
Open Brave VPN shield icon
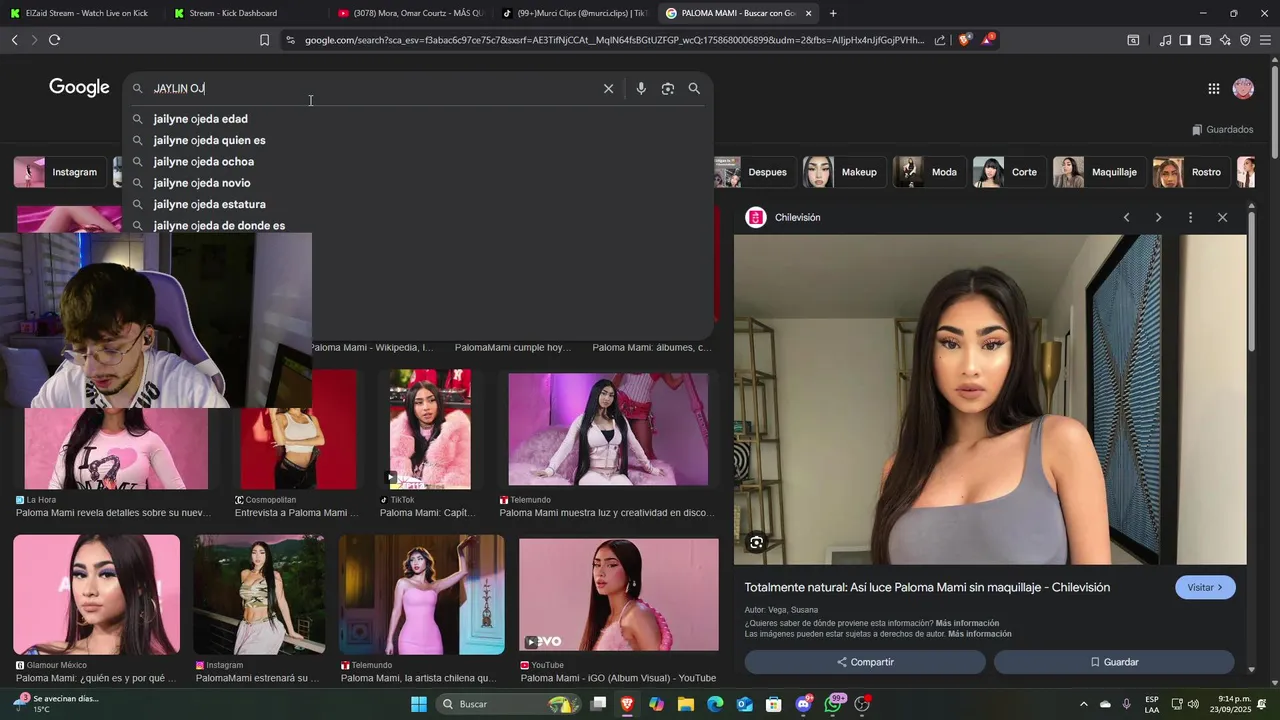click(x=1245, y=40)
